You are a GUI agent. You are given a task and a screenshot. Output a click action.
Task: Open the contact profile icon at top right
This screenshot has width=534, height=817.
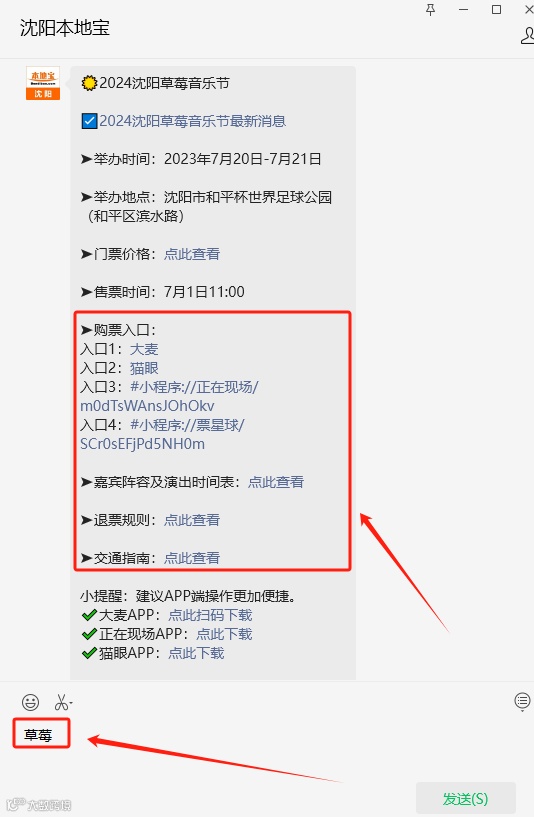527,35
